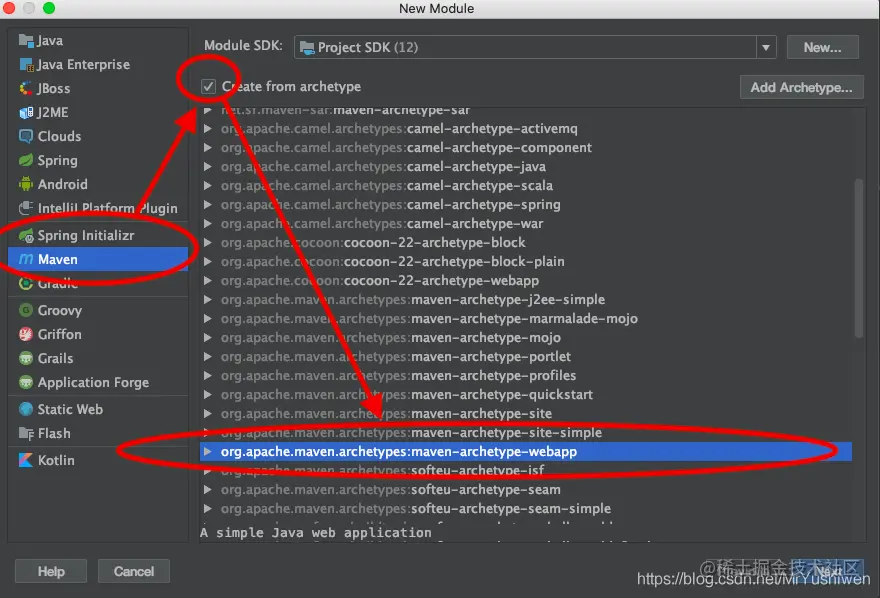Image resolution: width=880 pixels, height=598 pixels.
Task: Click the Clouds icon
Action: click(x=26, y=136)
